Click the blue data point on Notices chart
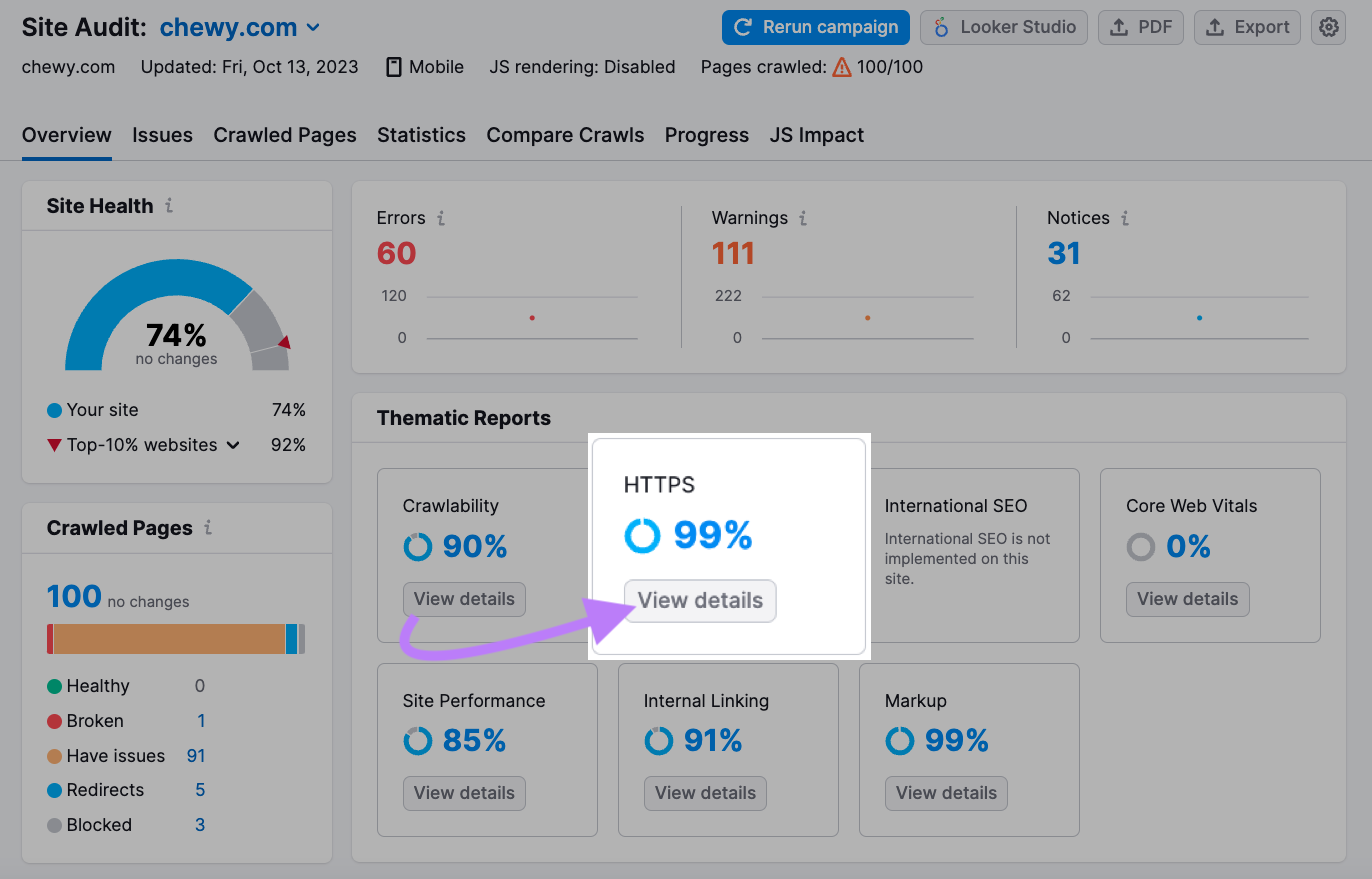Screen dimensions: 1372x879 coord(1199,318)
